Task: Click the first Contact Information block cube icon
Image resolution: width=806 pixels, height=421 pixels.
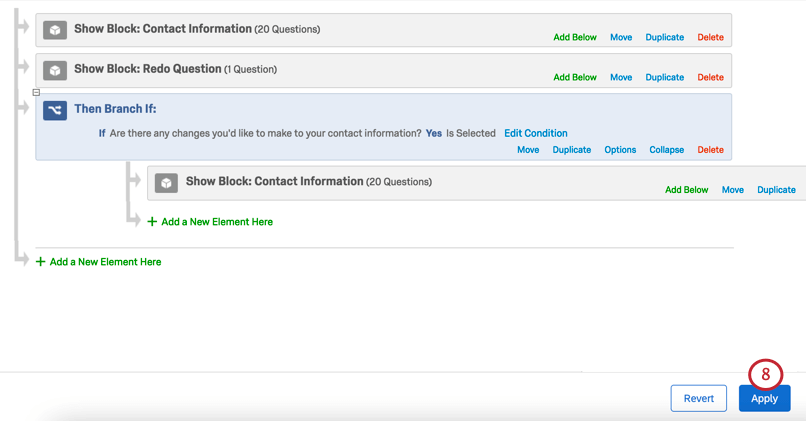Action: coord(55,30)
